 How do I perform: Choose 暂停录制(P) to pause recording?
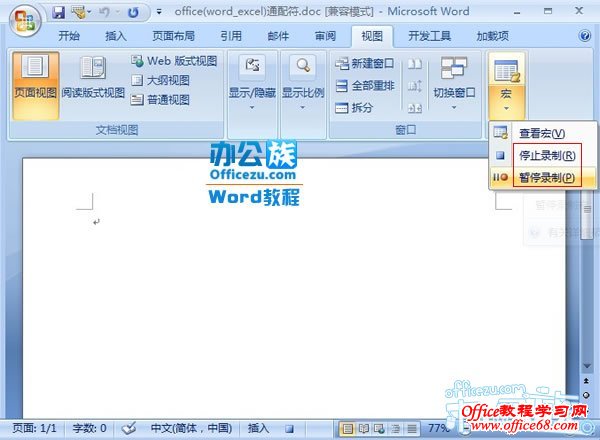point(543,178)
